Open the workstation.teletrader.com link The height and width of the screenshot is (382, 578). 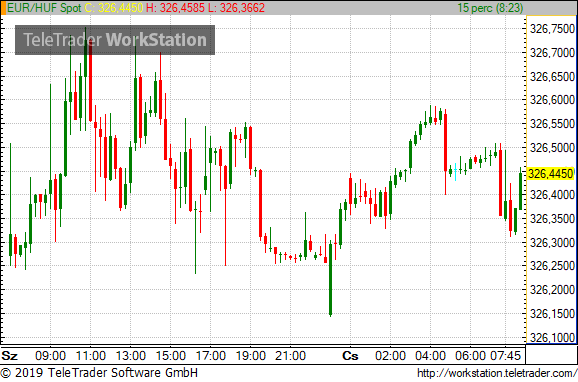(x=497, y=373)
